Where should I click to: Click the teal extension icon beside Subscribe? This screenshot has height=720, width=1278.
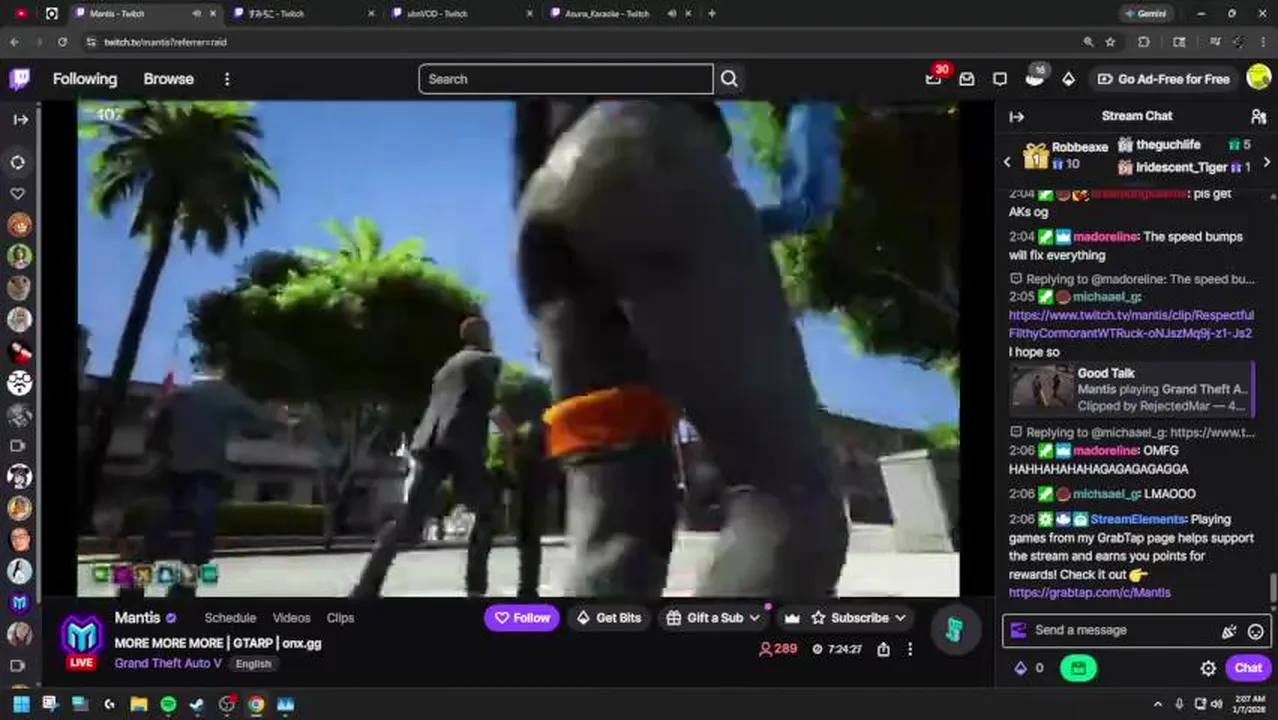pos(955,630)
